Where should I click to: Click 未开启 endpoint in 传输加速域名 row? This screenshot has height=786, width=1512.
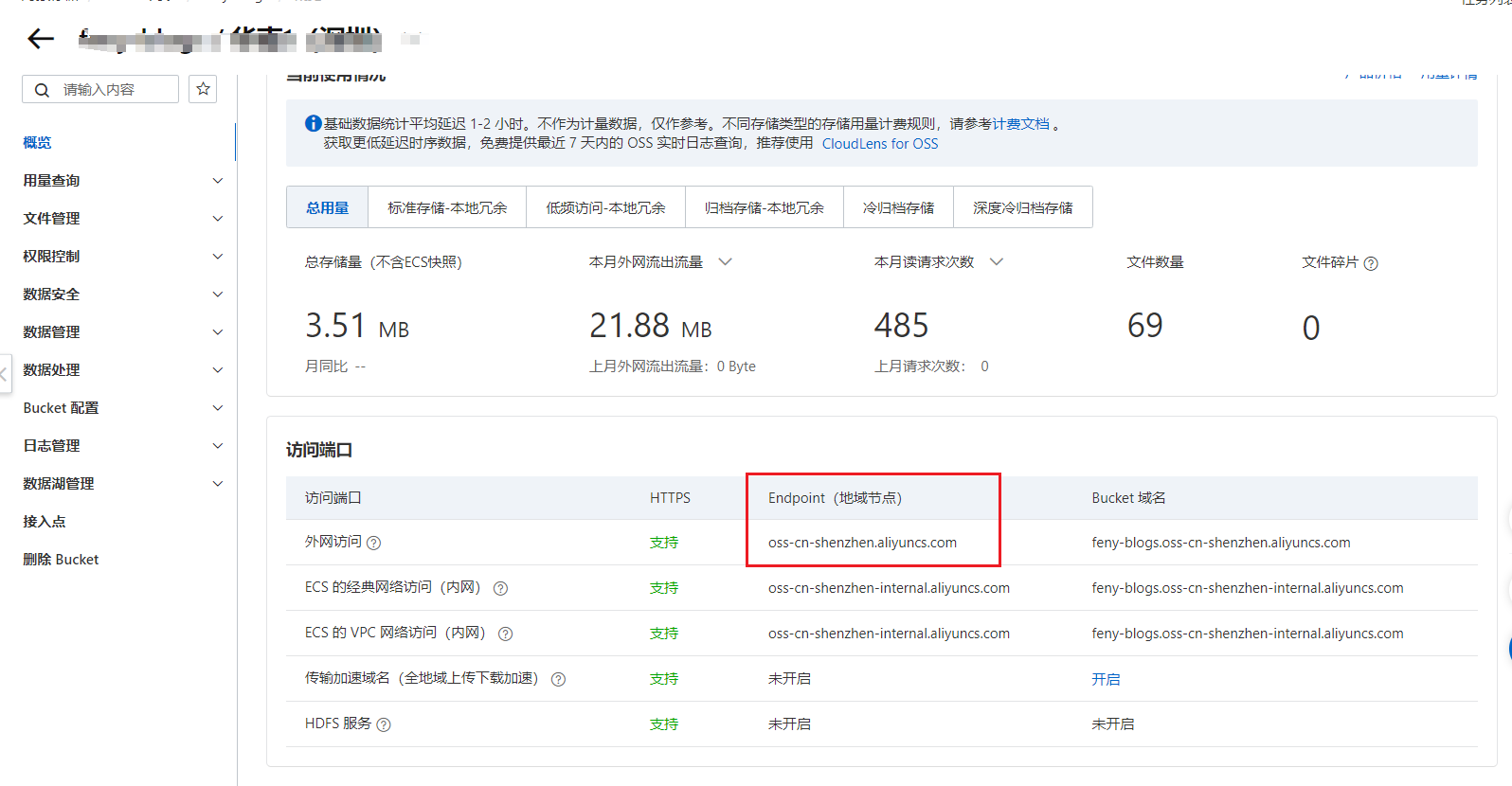pyautogui.click(x=789, y=679)
